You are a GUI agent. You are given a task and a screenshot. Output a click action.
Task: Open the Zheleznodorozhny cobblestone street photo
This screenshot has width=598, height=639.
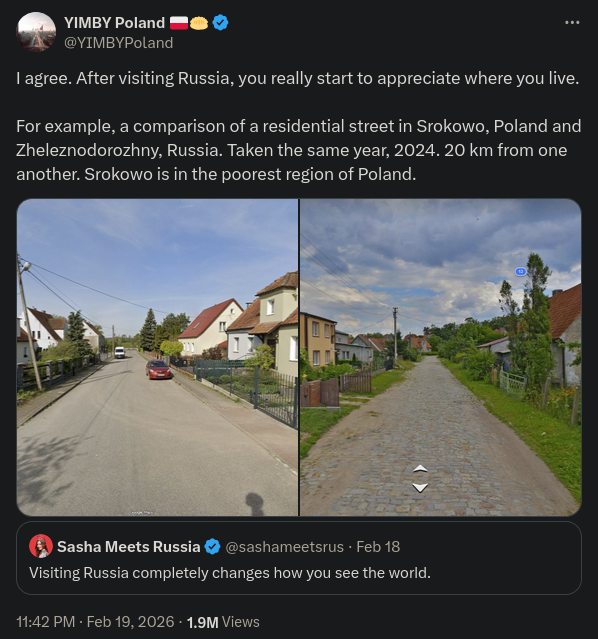click(441, 357)
